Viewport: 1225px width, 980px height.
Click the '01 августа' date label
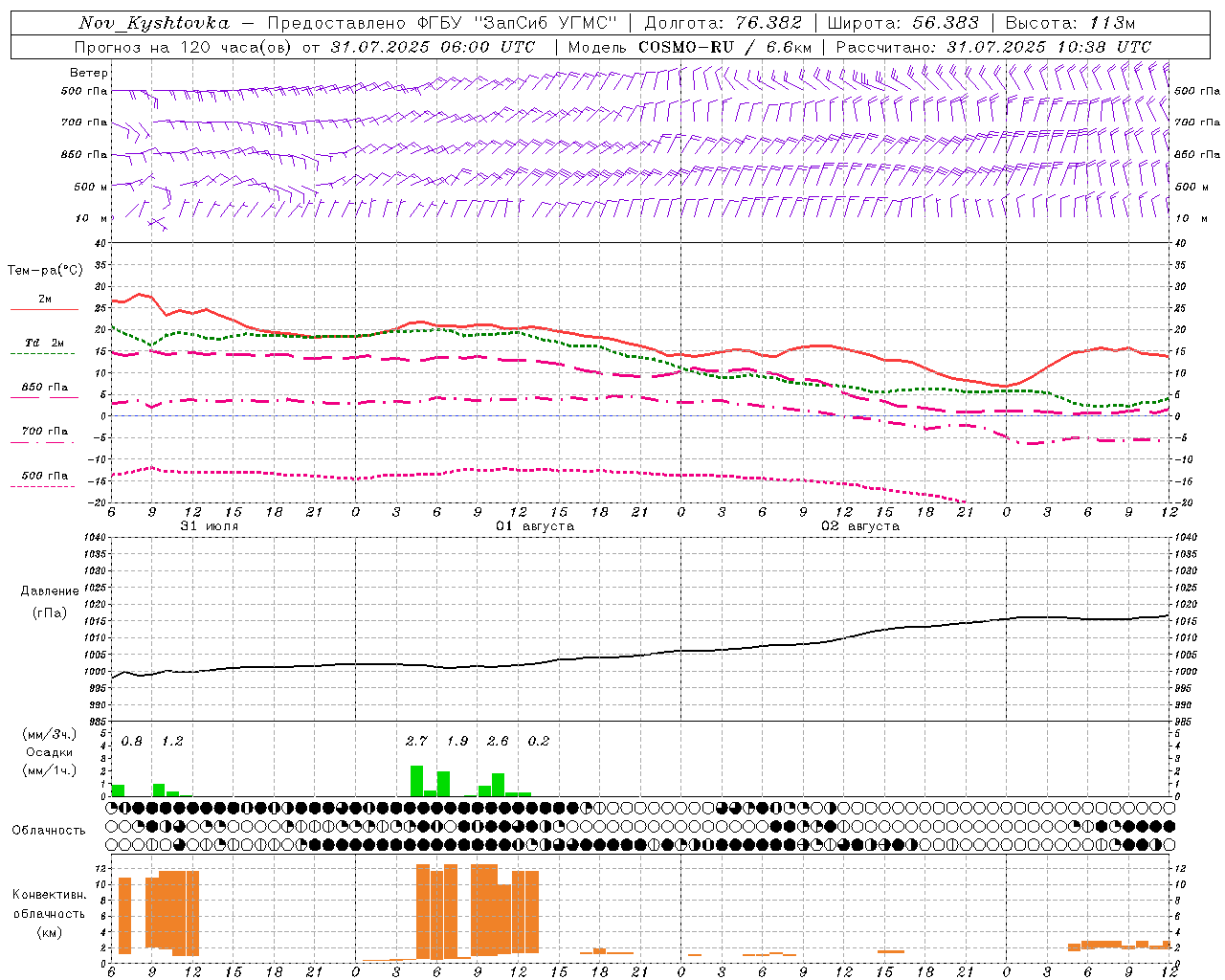[x=535, y=526]
